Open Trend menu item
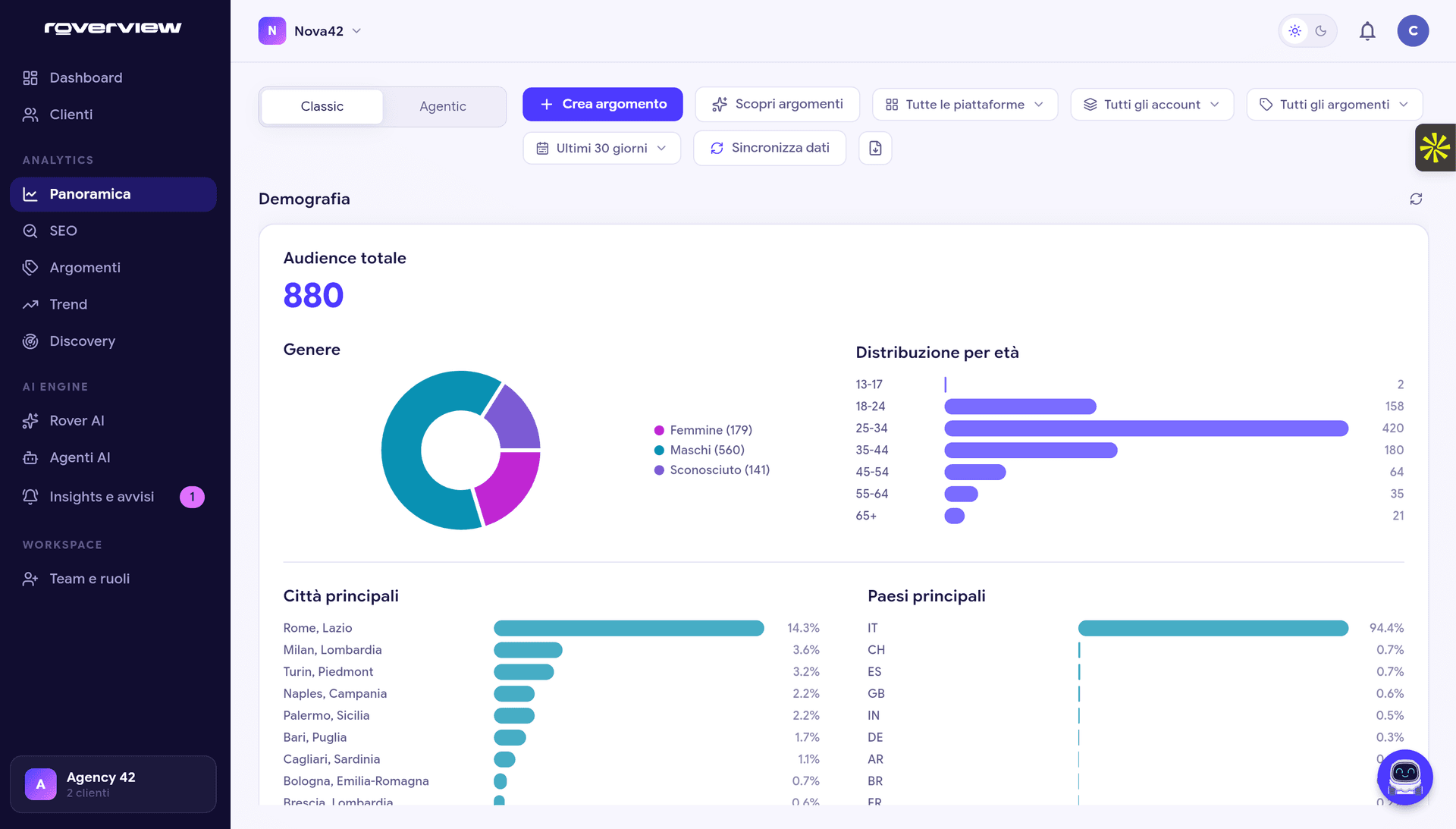Screen dimensions: 1456x829 click(113, 305)
